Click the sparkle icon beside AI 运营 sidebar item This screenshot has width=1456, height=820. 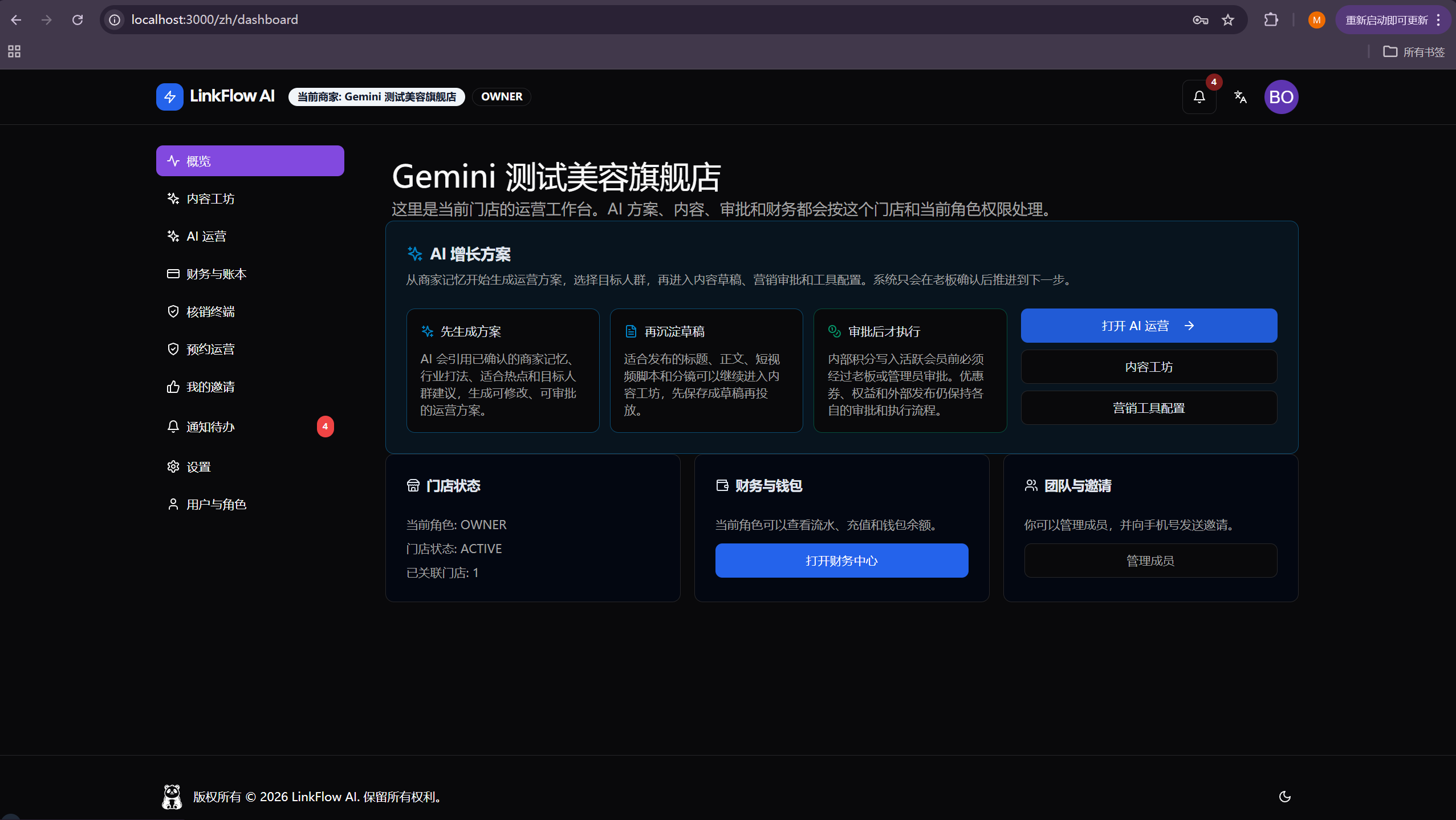[173, 236]
